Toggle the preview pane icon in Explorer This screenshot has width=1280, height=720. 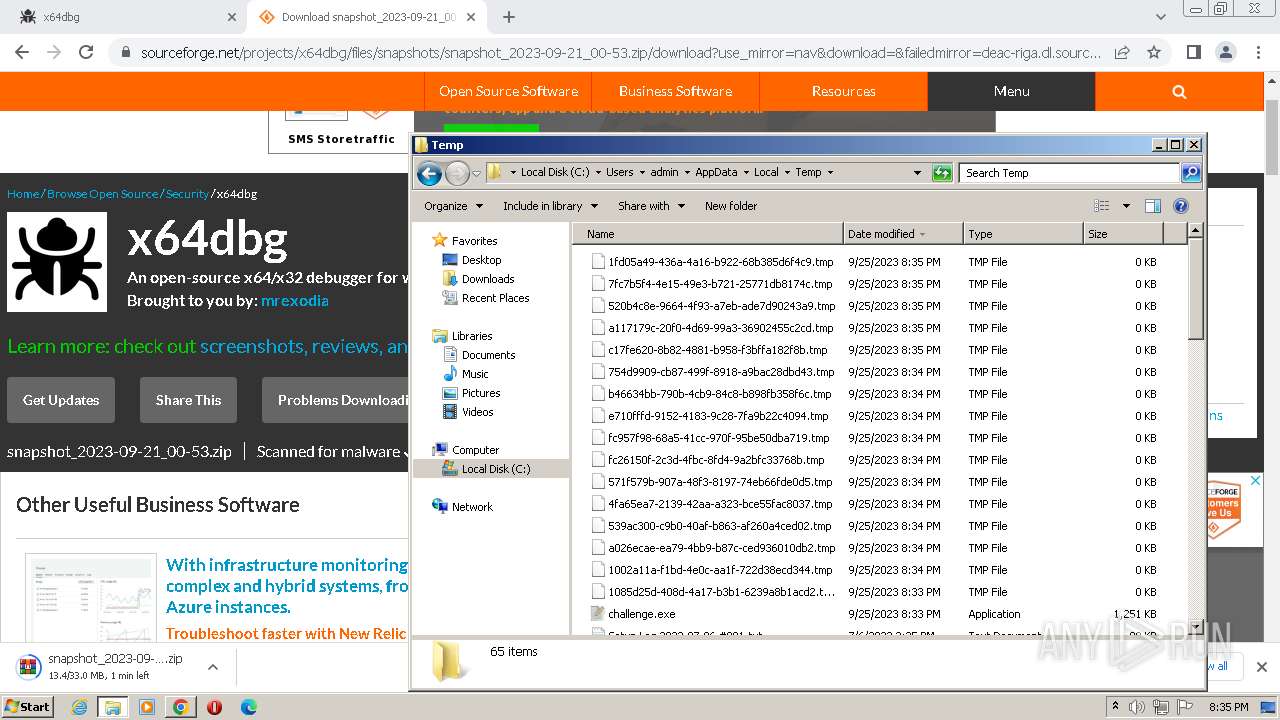click(x=1153, y=206)
